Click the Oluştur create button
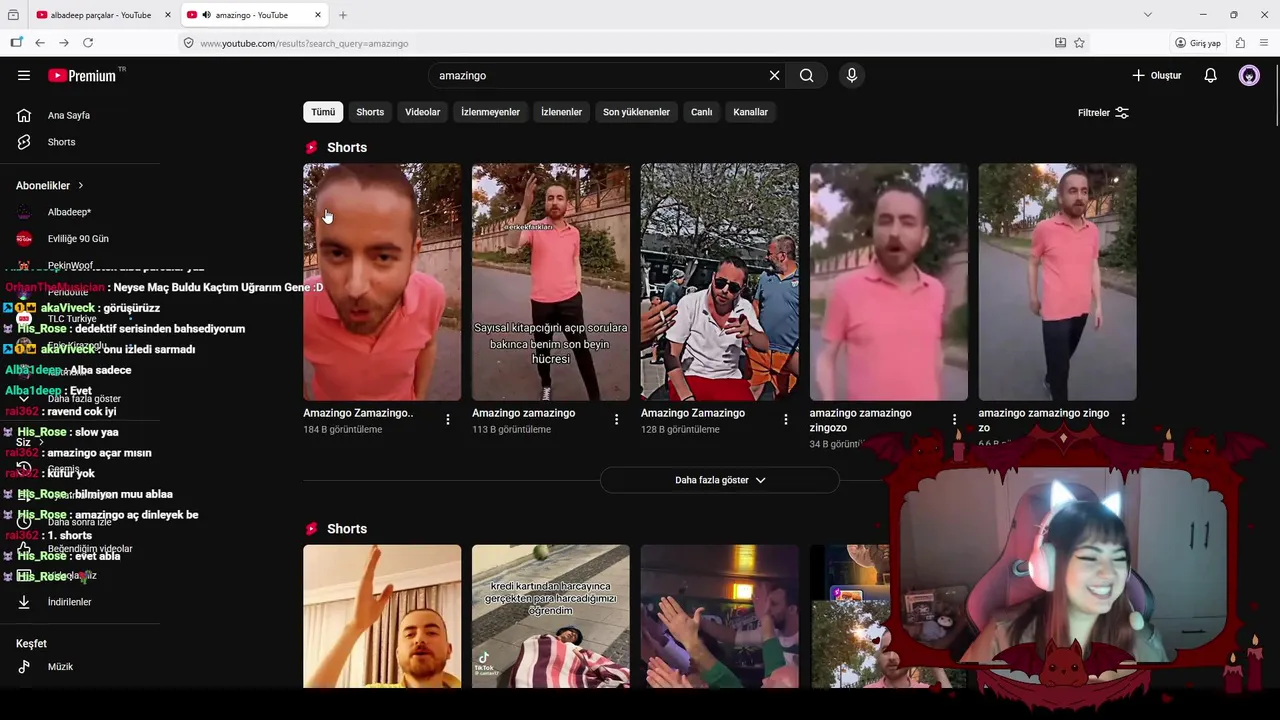1280x720 pixels. [1157, 75]
